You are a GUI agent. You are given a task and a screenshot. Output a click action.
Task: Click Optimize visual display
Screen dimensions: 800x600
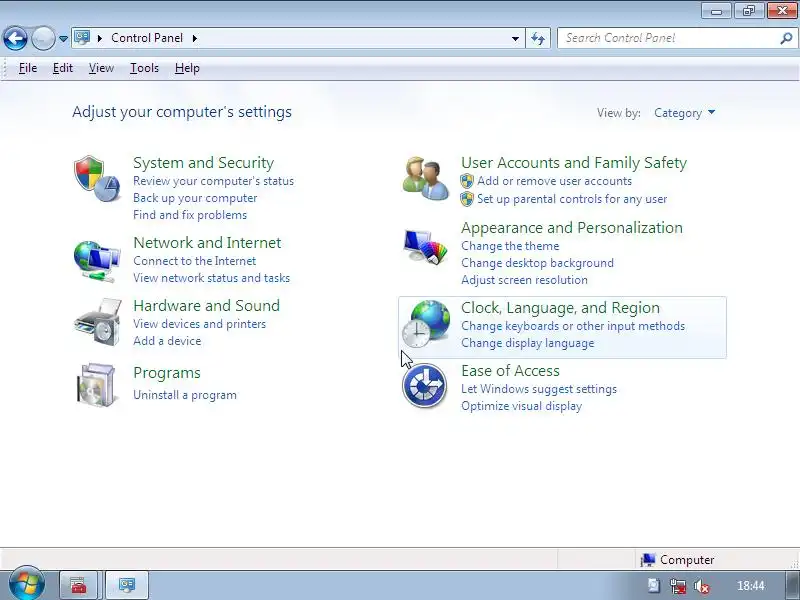(x=521, y=406)
